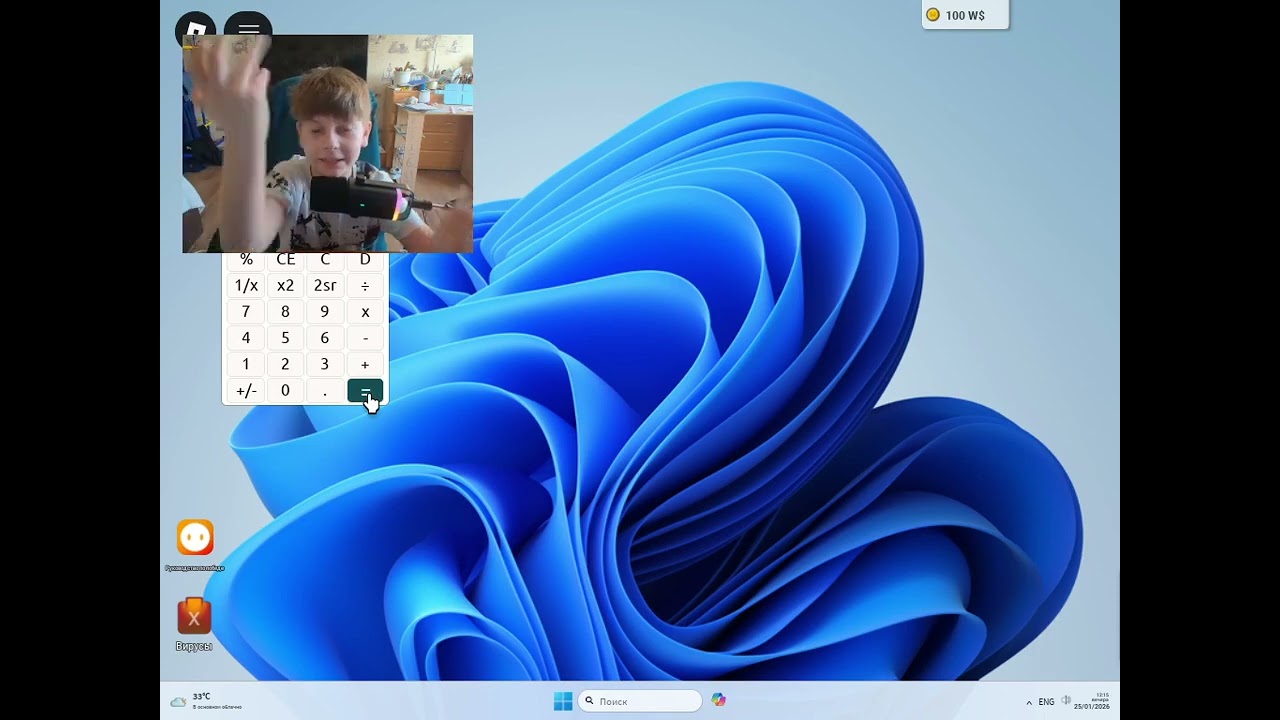
Task: Click the 1/x reciprocal key
Action: pos(246,285)
